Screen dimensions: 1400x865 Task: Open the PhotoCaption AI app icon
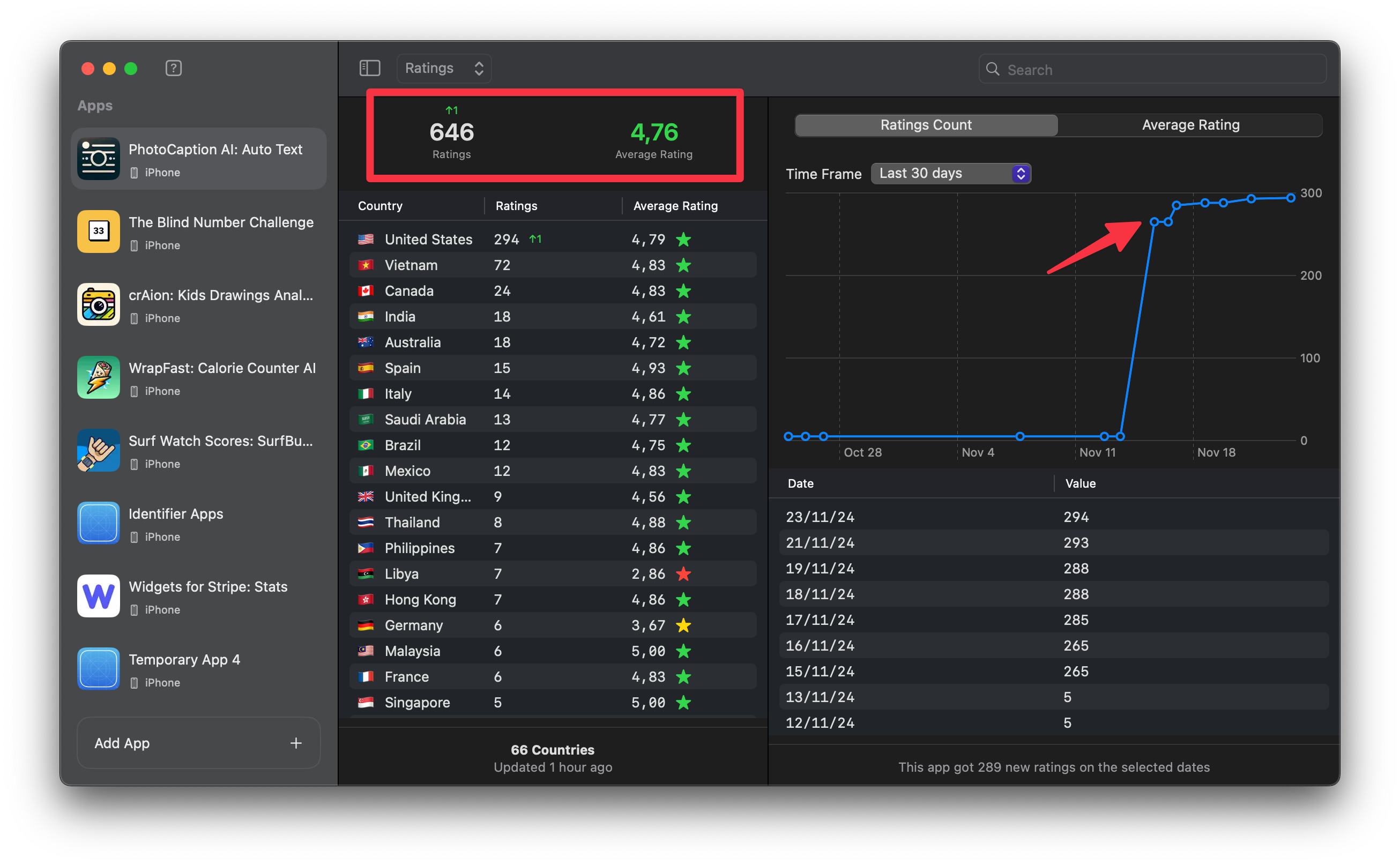pyautogui.click(x=99, y=159)
